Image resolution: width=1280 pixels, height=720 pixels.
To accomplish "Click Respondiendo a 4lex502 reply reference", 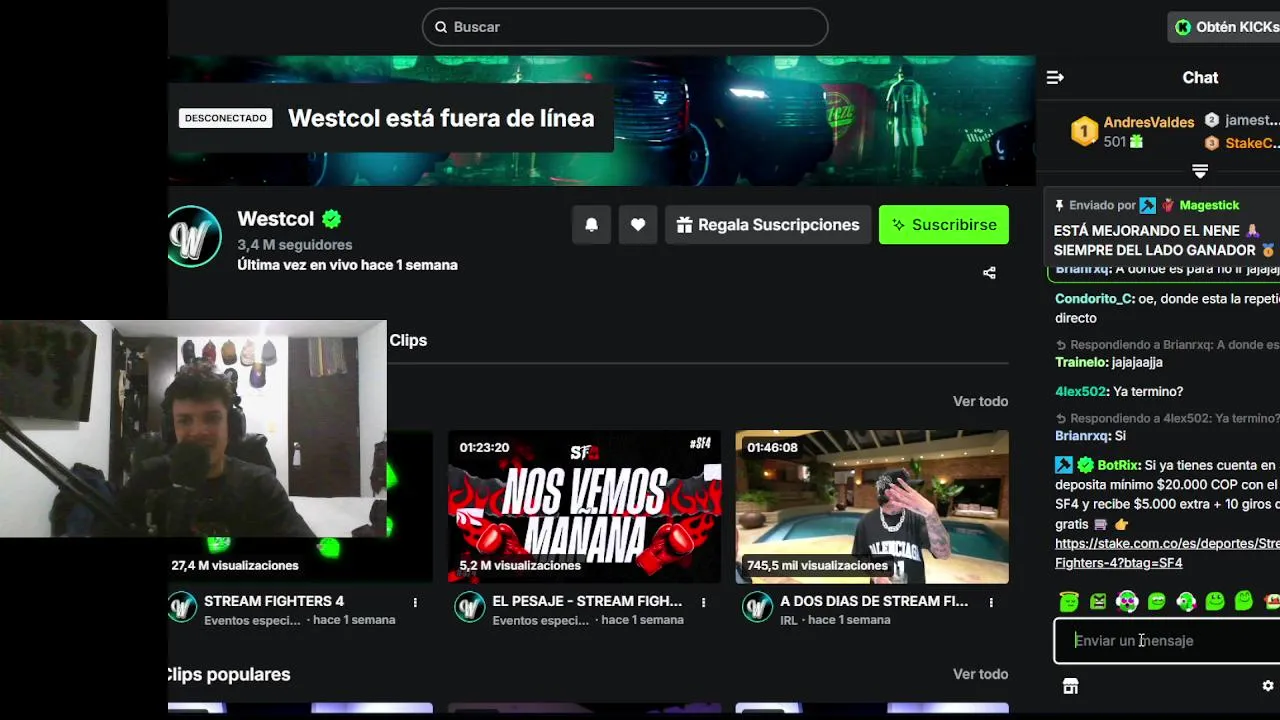I will 1167,418.
